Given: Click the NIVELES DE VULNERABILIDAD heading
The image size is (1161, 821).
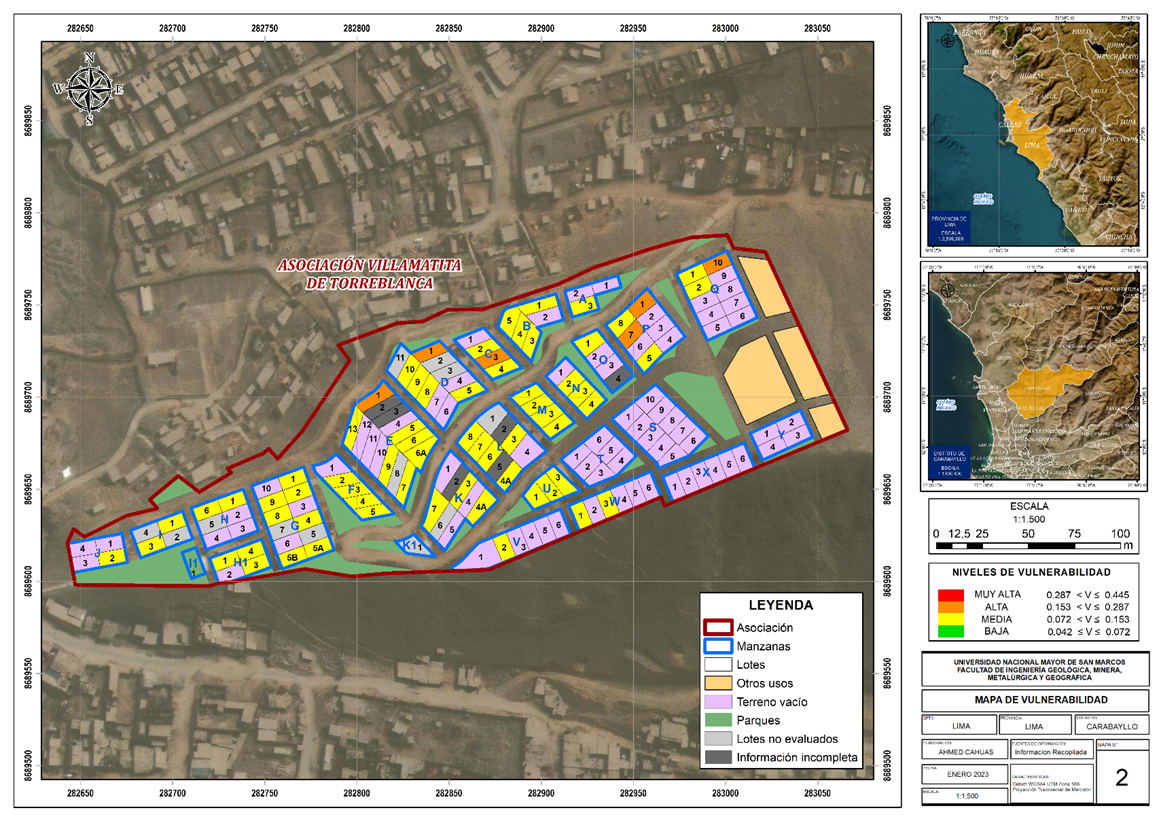Looking at the screenshot, I should [1031, 572].
